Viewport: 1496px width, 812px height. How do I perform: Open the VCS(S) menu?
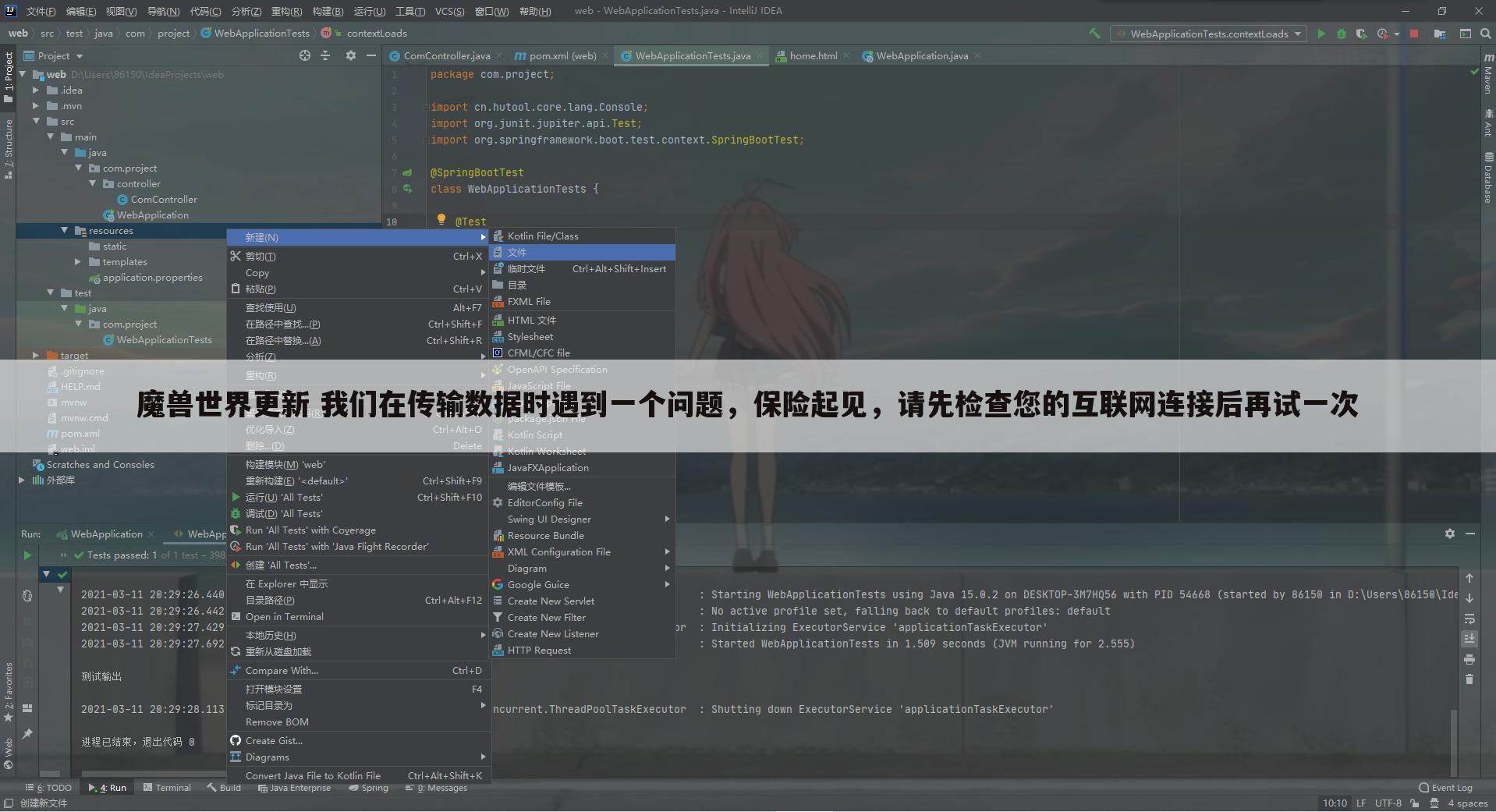pos(449,12)
